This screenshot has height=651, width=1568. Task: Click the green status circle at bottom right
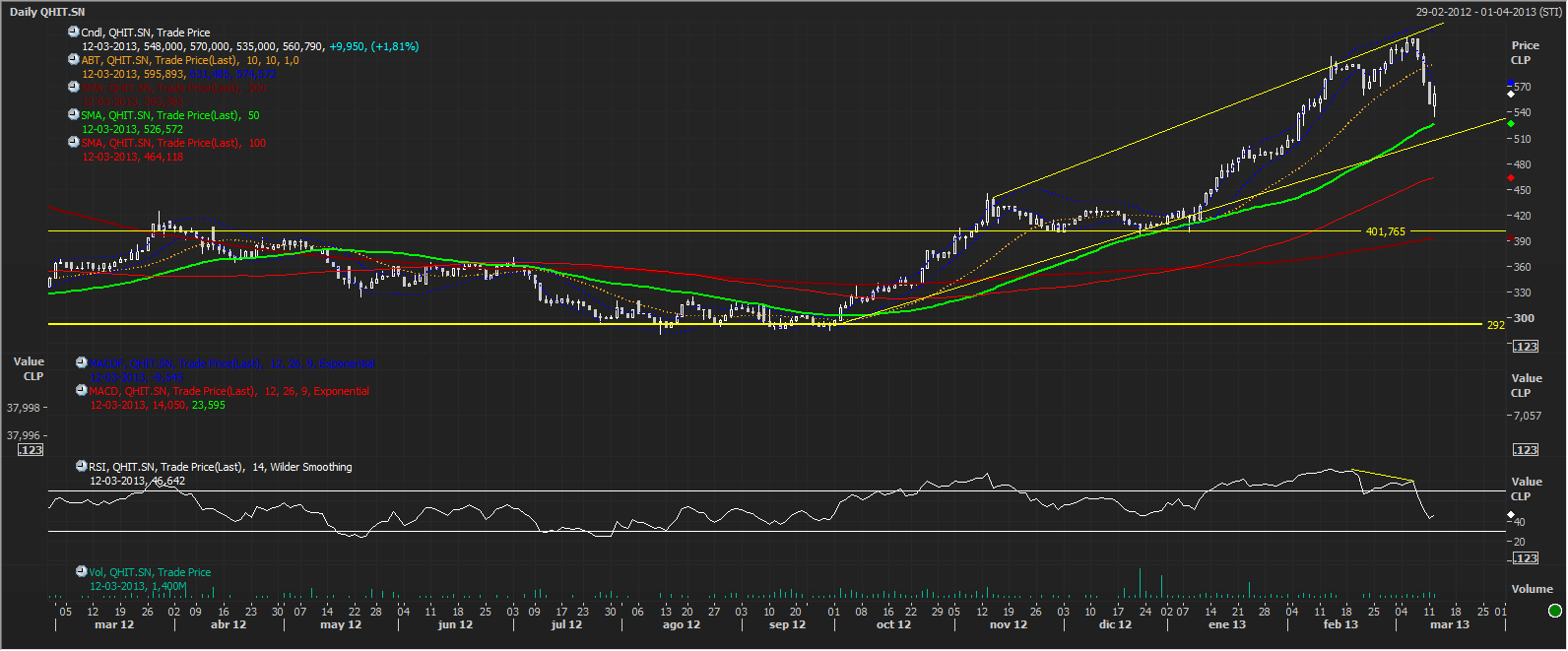[1555, 611]
